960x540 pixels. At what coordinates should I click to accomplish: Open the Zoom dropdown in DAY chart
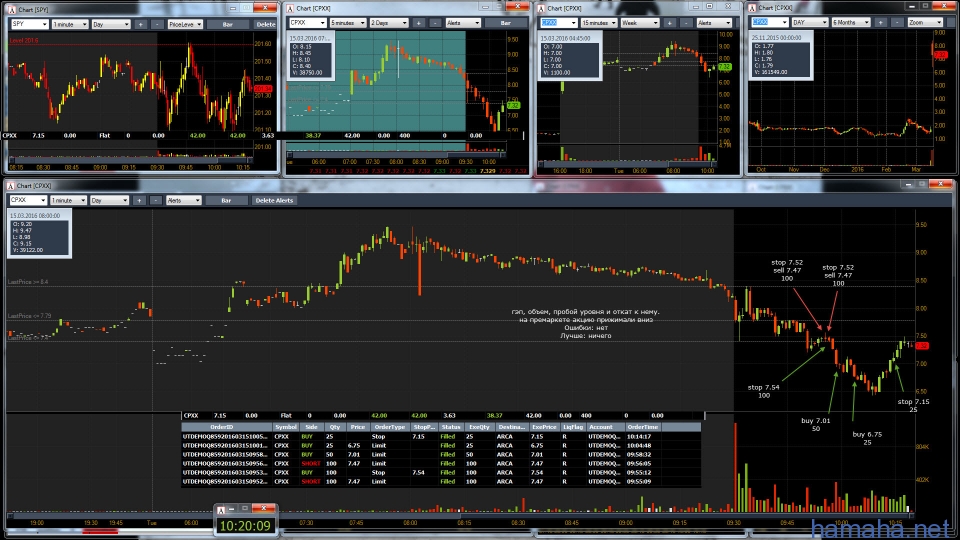(924, 22)
